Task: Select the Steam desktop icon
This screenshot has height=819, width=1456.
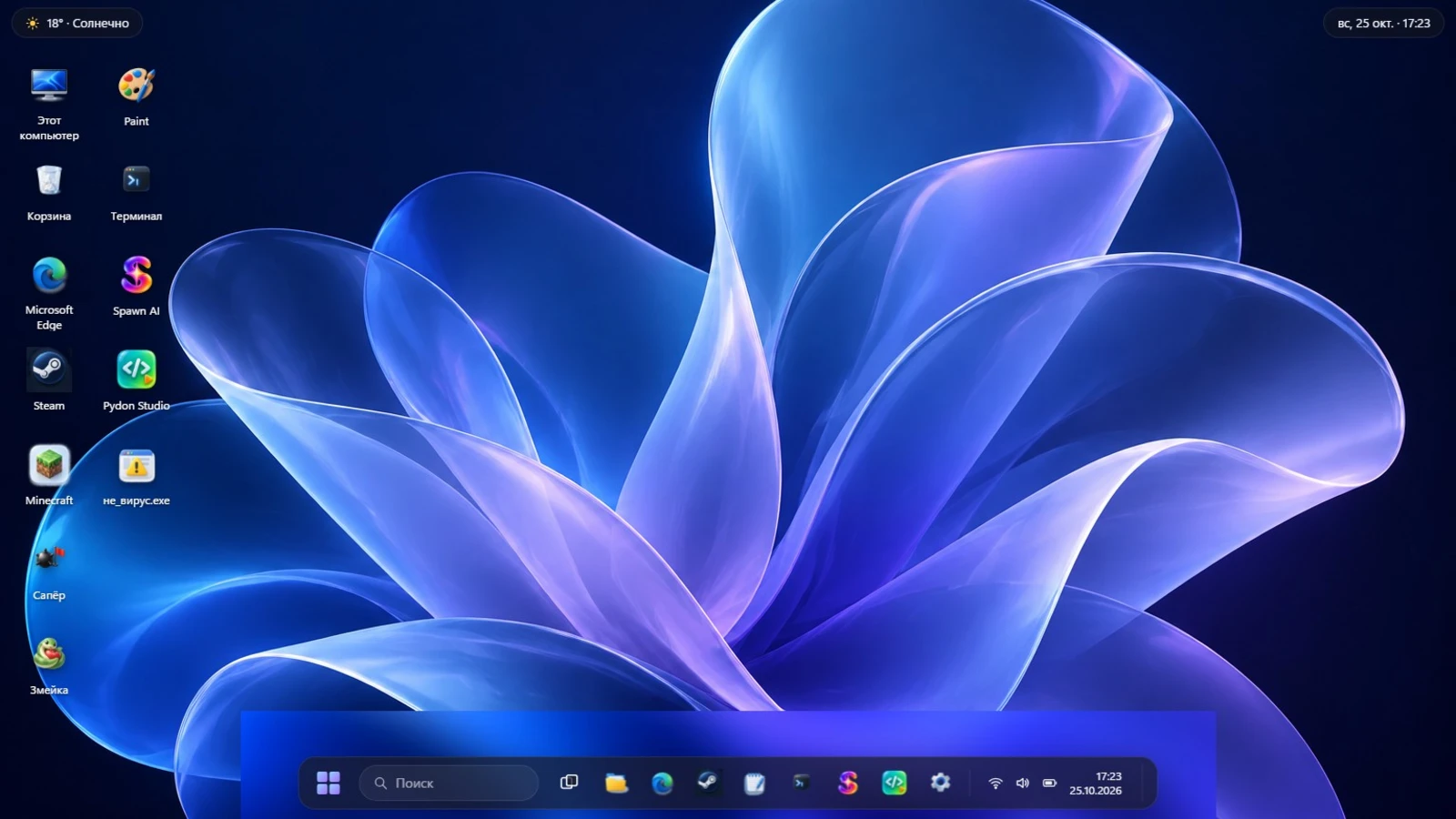Action: click(49, 380)
